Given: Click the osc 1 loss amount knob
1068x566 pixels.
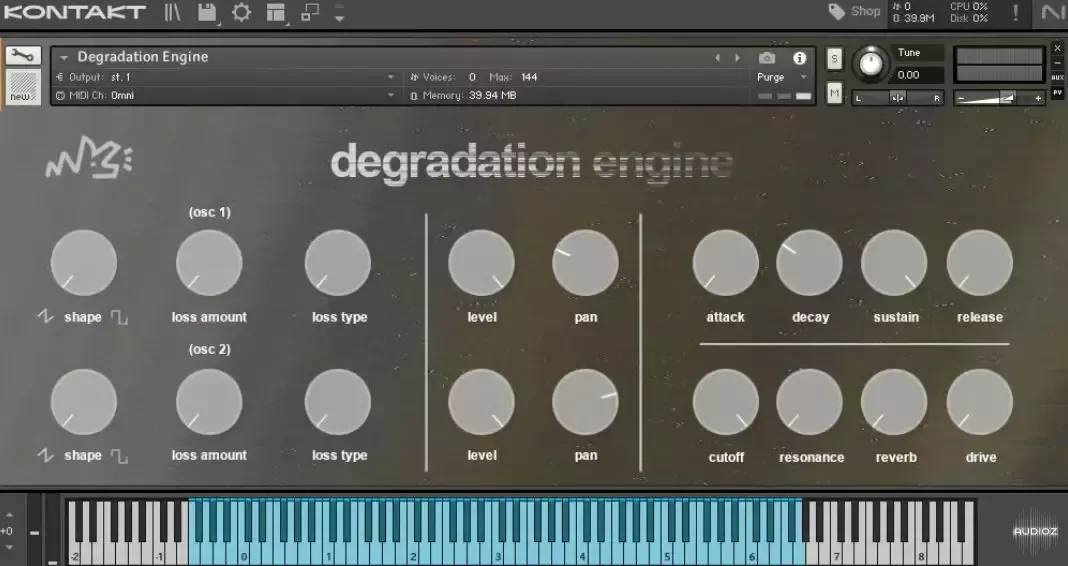Looking at the screenshot, I should pos(209,263).
